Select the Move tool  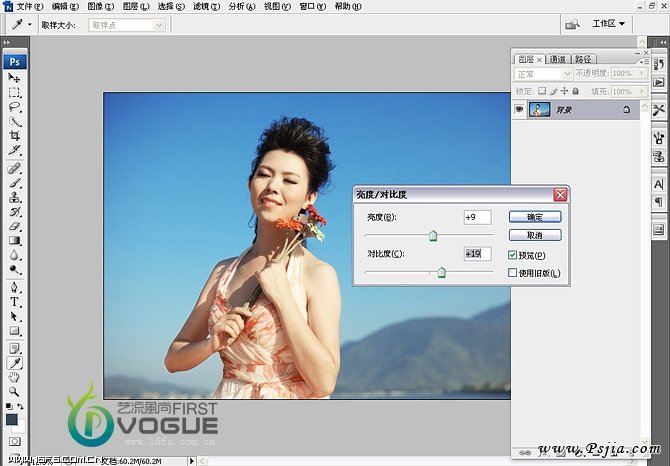15,77
